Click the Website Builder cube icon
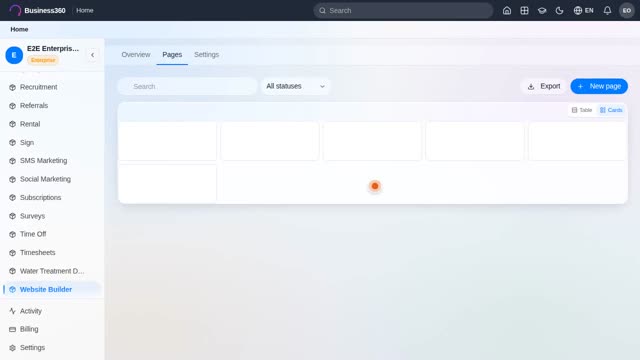Image resolution: width=640 pixels, height=360 pixels. pyautogui.click(x=12, y=289)
